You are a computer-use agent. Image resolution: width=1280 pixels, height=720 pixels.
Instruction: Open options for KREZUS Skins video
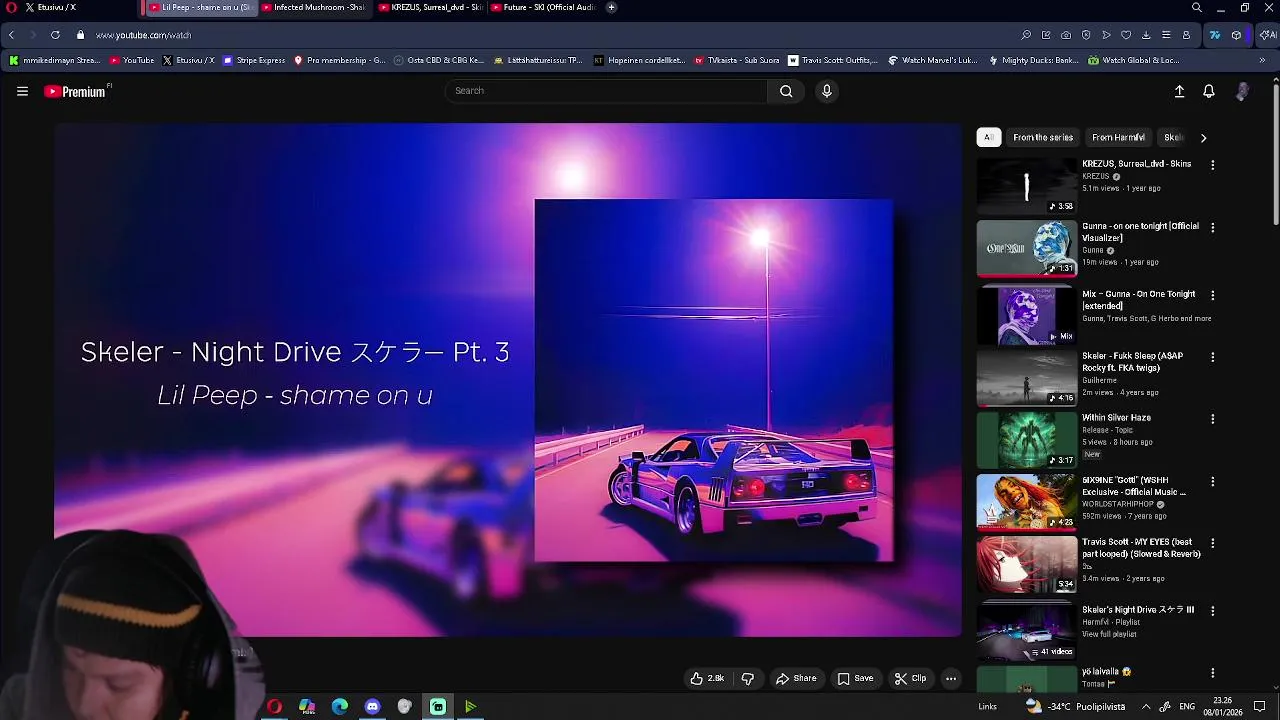click(1213, 165)
